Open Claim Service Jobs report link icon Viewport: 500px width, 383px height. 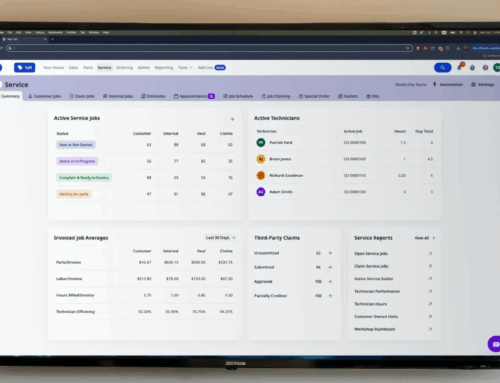[430, 266]
